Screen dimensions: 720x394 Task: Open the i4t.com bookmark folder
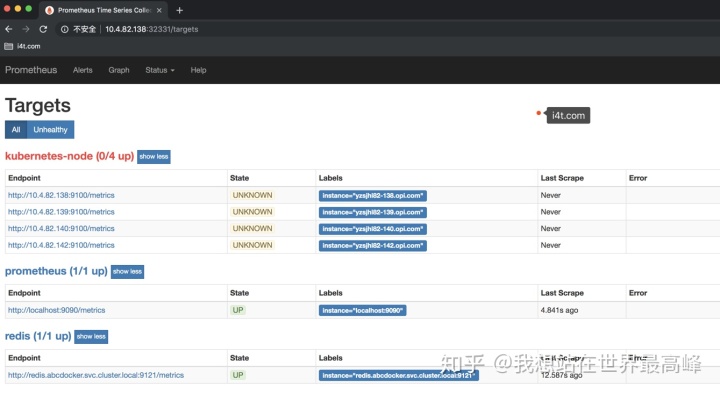tap(22, 46)
